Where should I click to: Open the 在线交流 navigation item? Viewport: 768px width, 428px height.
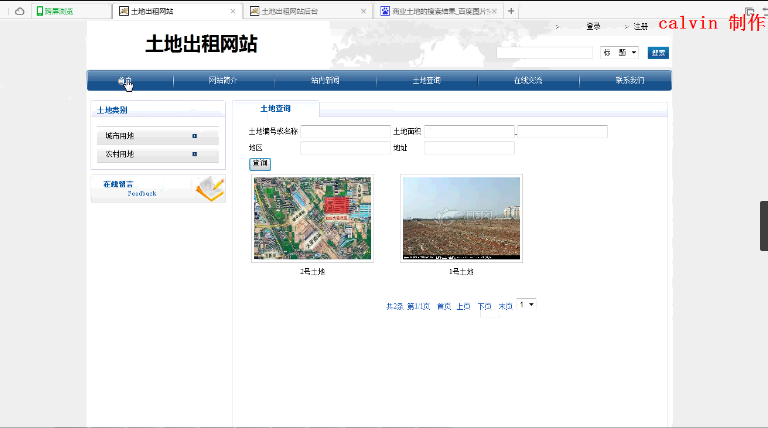point(528,80)
